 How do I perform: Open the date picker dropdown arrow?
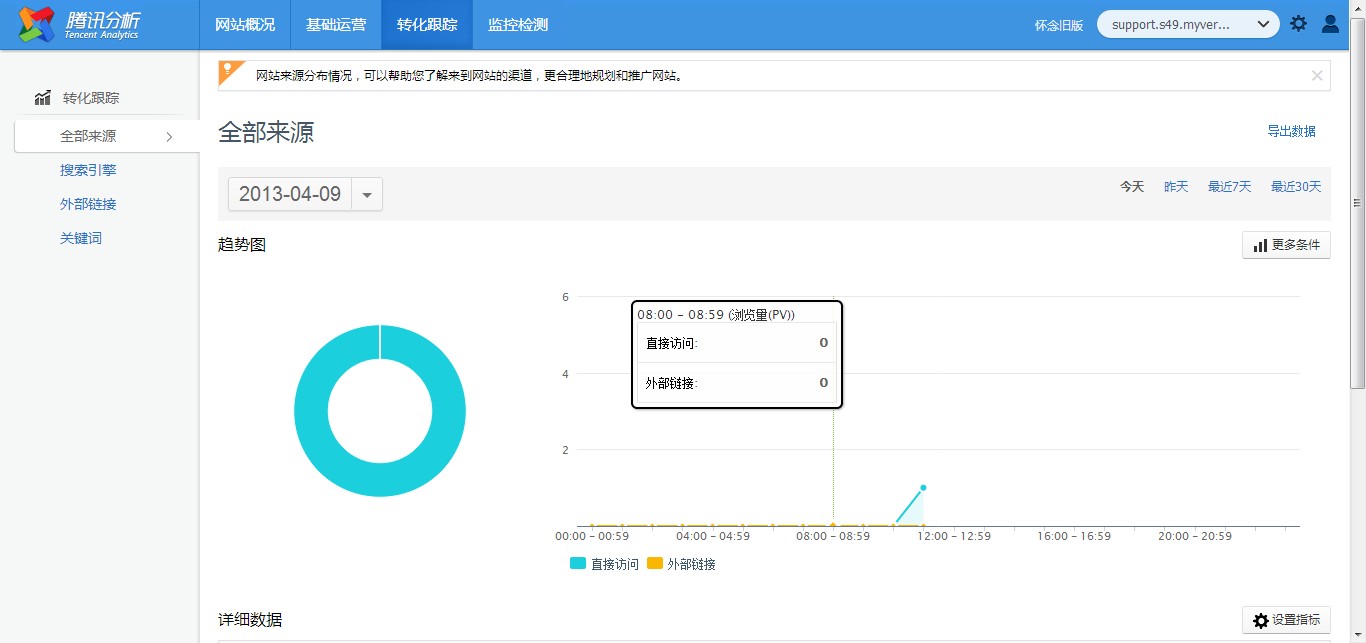tap(367, 195)
